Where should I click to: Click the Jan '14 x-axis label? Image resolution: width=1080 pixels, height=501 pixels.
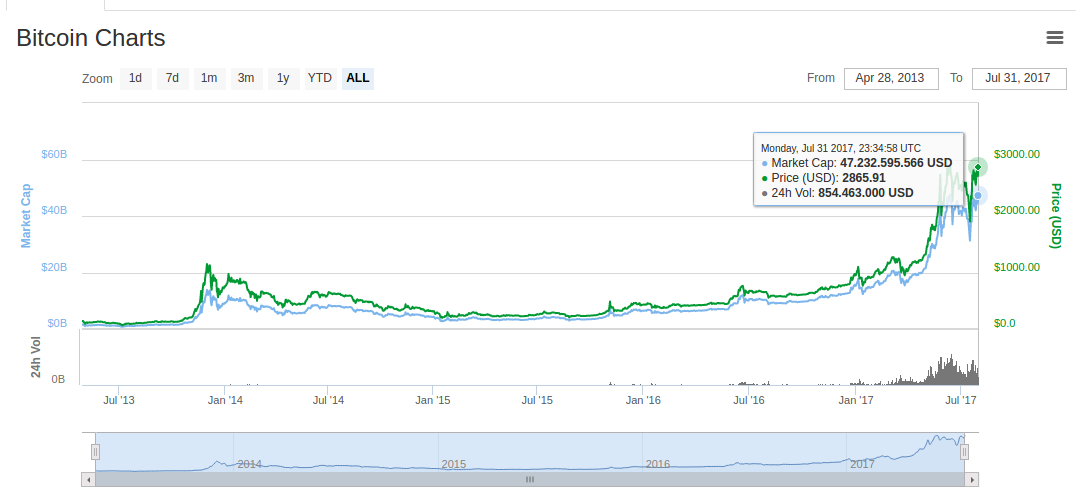(225, 400)
